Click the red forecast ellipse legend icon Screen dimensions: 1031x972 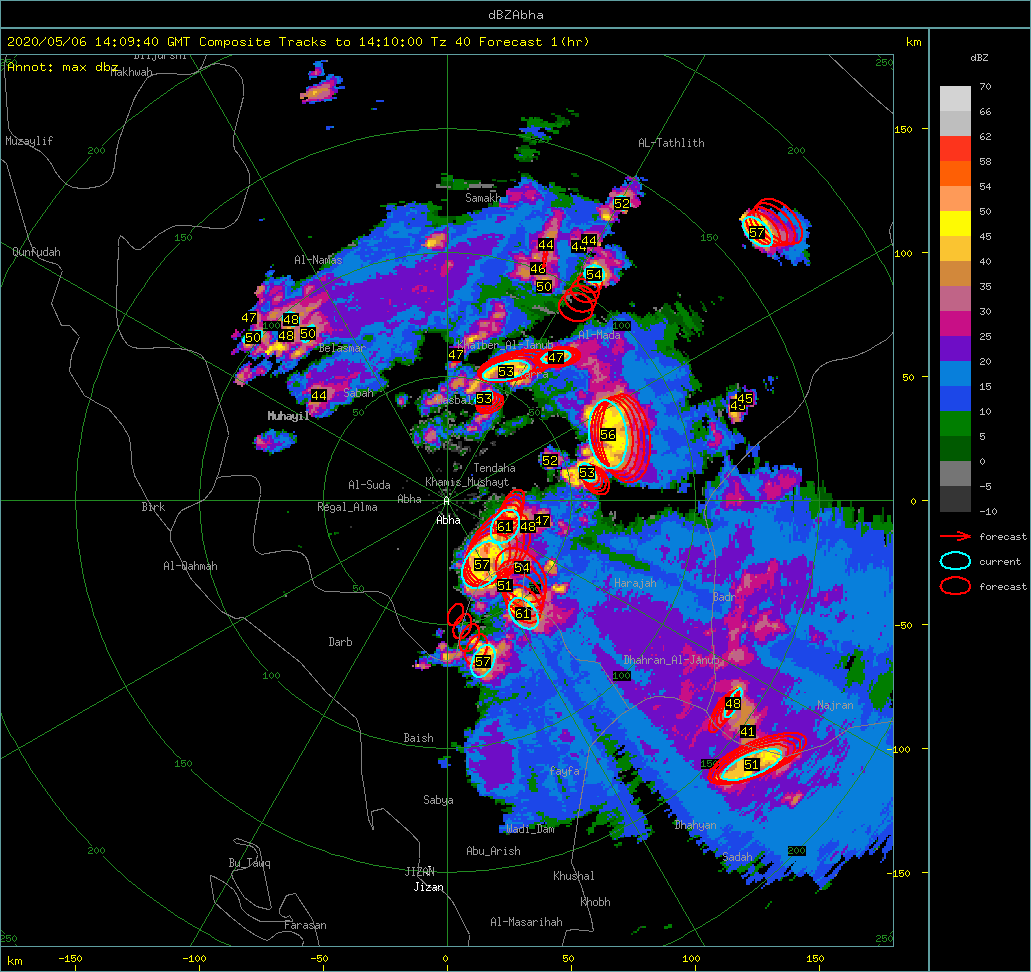point(956,586)
